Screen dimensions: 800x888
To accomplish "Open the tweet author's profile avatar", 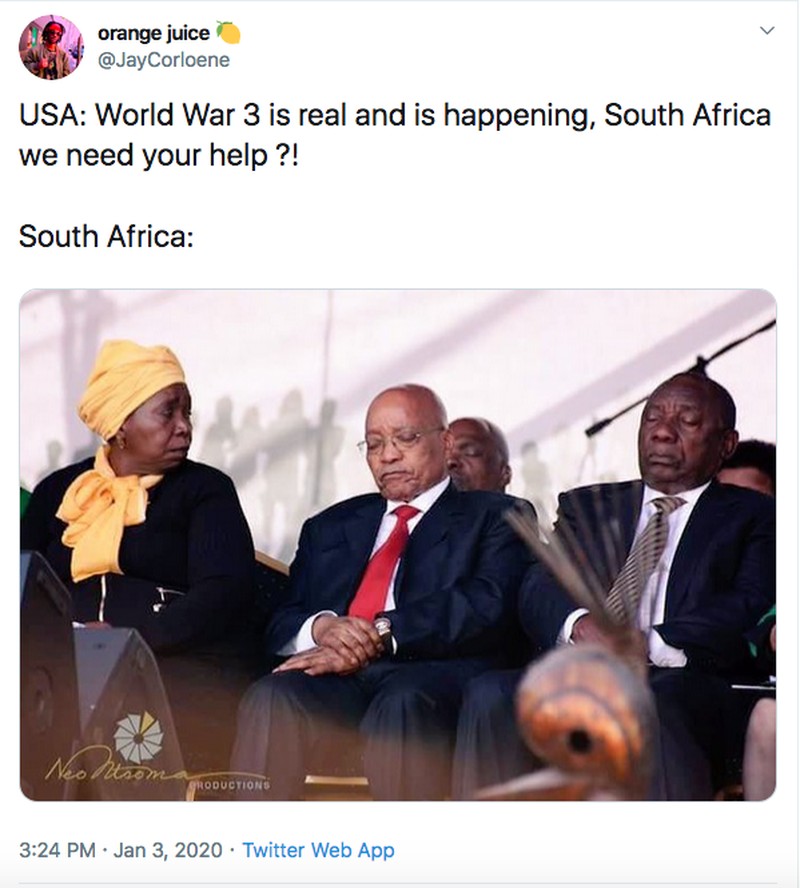I will click(x=51, y=46).
